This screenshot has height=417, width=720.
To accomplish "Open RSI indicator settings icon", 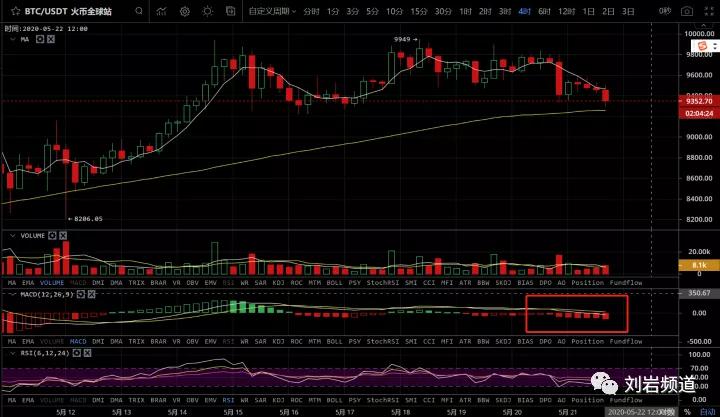I will 77,353.
